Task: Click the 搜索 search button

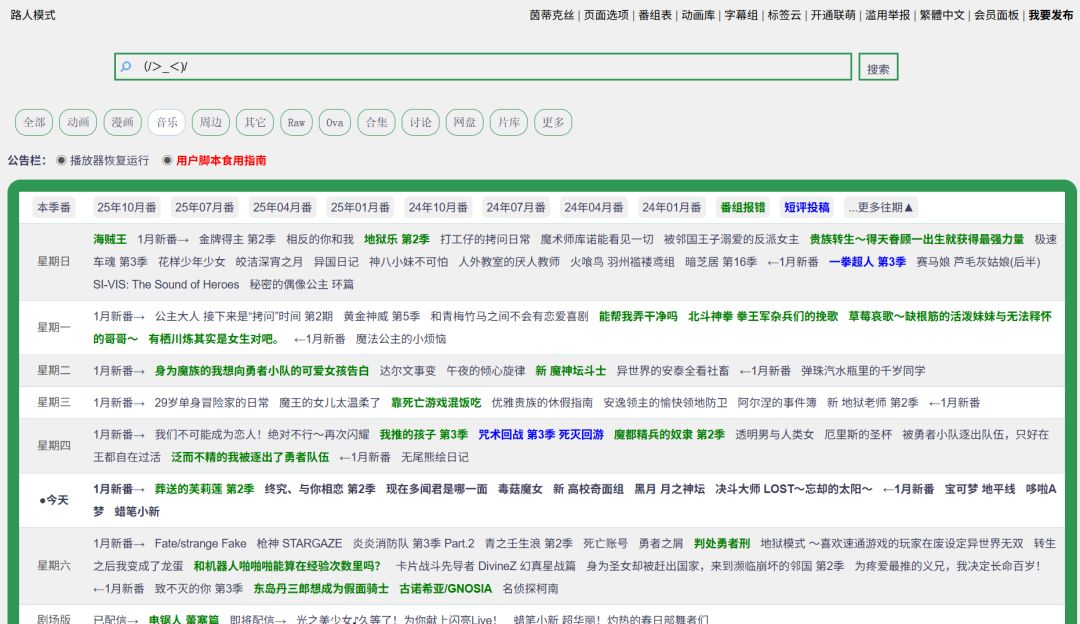Action: [878, 68]
